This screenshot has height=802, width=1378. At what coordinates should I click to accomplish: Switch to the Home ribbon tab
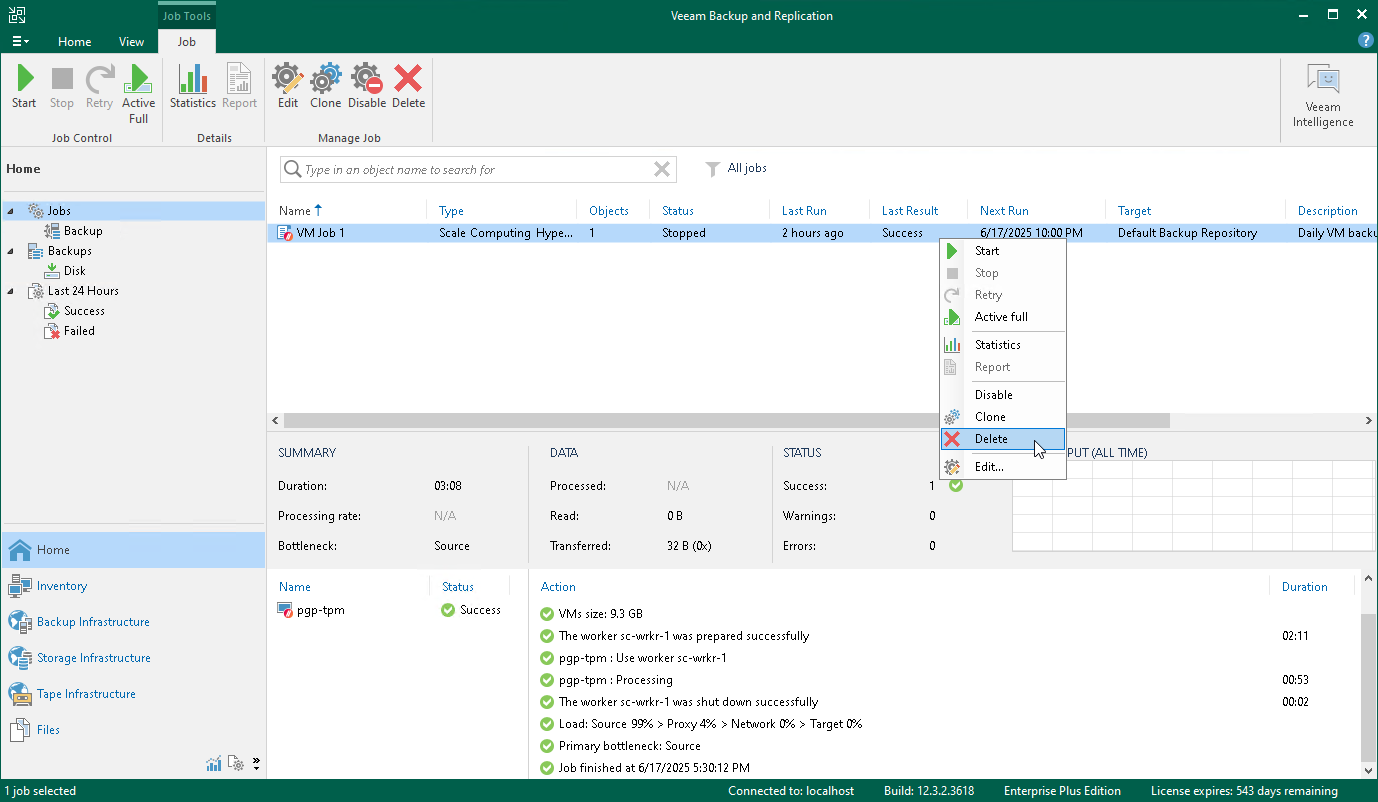(x=75, y=42)
